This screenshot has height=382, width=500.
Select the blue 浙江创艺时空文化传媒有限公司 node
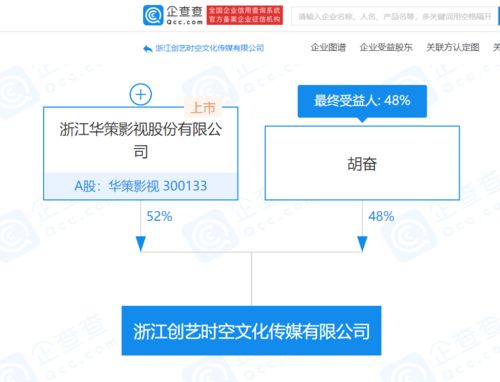[x=251, y=331]
